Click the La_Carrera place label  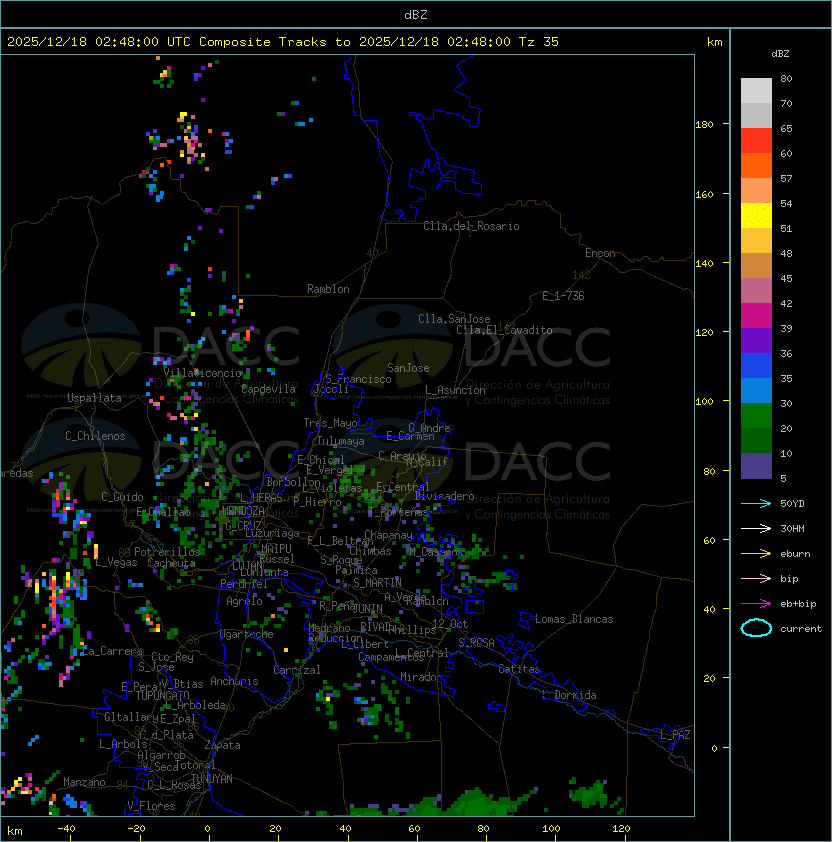[x=112, y=651]
